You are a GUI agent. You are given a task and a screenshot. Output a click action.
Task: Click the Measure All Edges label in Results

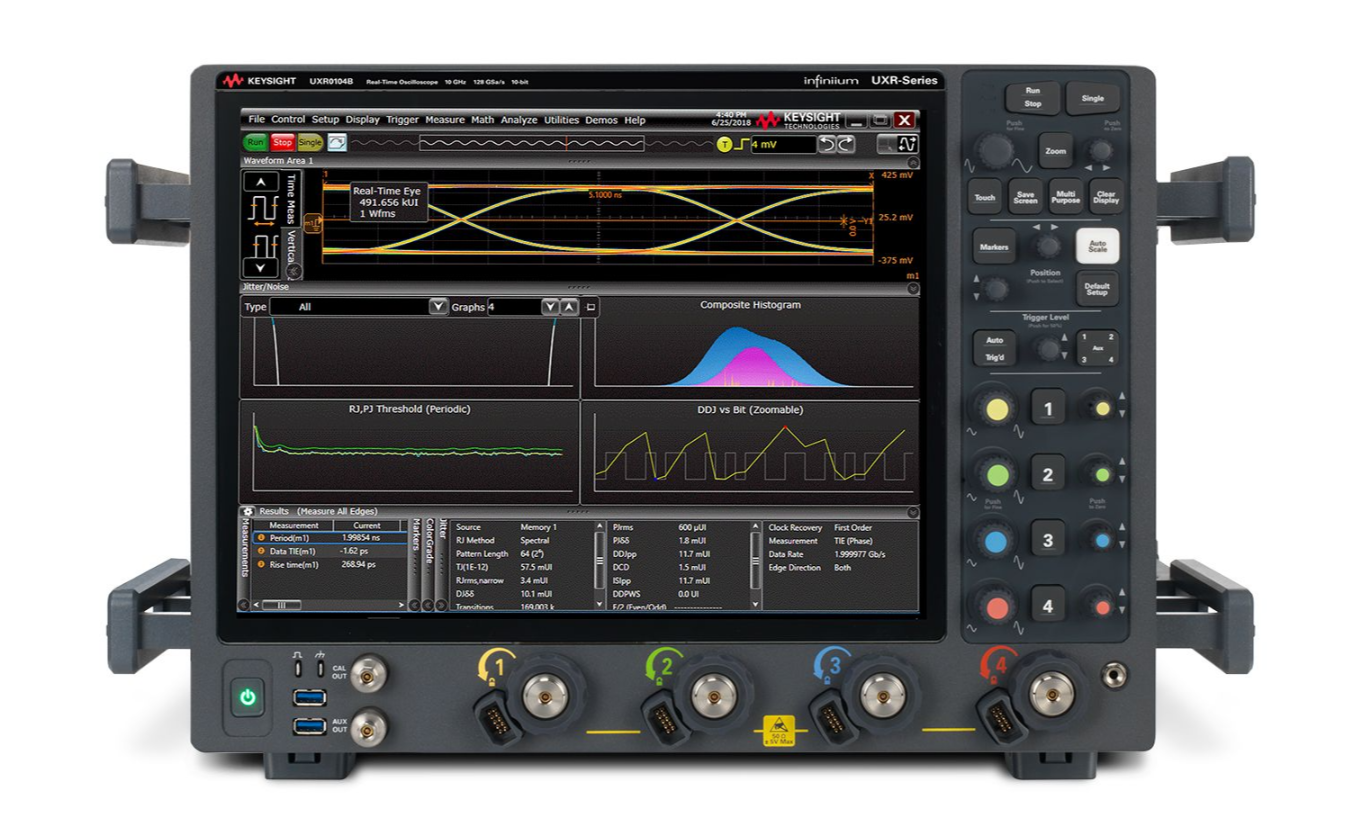[337, 510]
